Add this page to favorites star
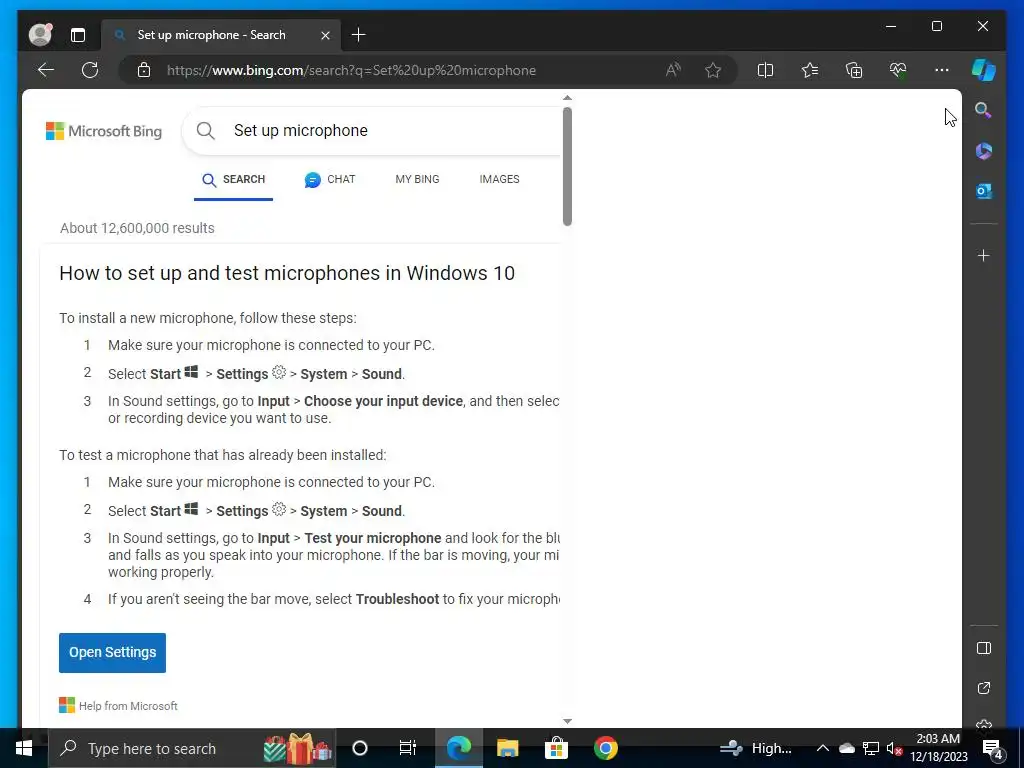Image resolution: width=1024 pixels, height=768 pixels. click(713, 70)
